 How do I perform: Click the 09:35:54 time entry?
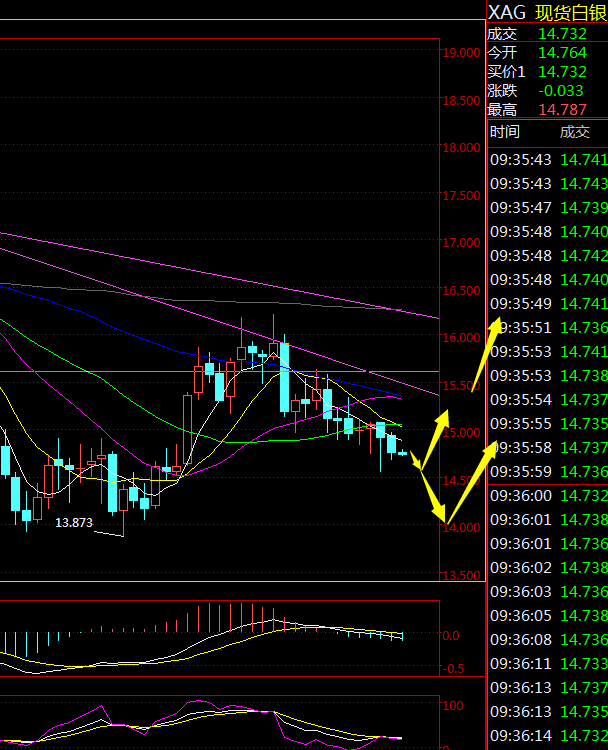(520, 400)
